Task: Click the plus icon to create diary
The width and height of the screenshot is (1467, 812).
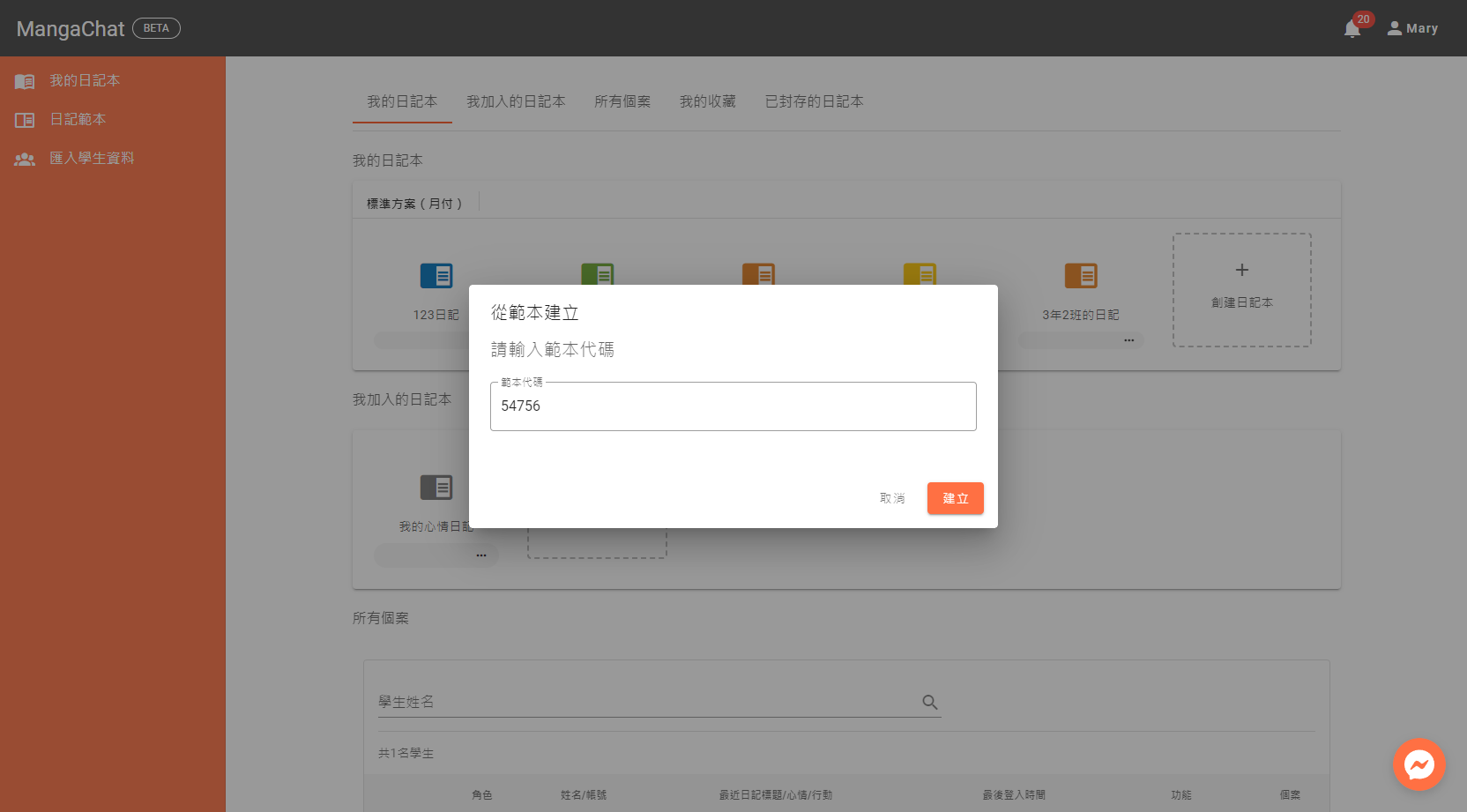Action: [1241, 271]
